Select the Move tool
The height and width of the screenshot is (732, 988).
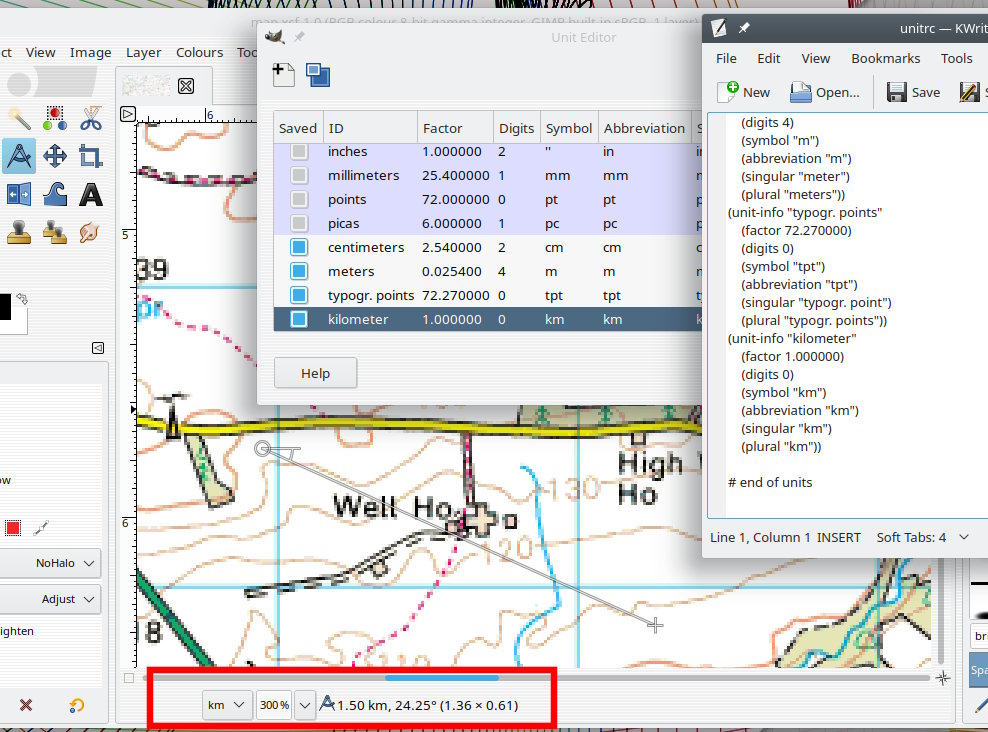(x=55, y=156)
